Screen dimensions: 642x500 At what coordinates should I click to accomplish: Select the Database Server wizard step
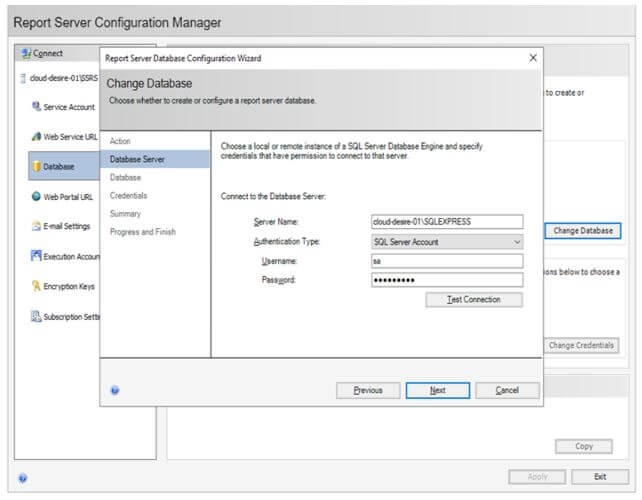pyautogui.click(x=155, y=159)
